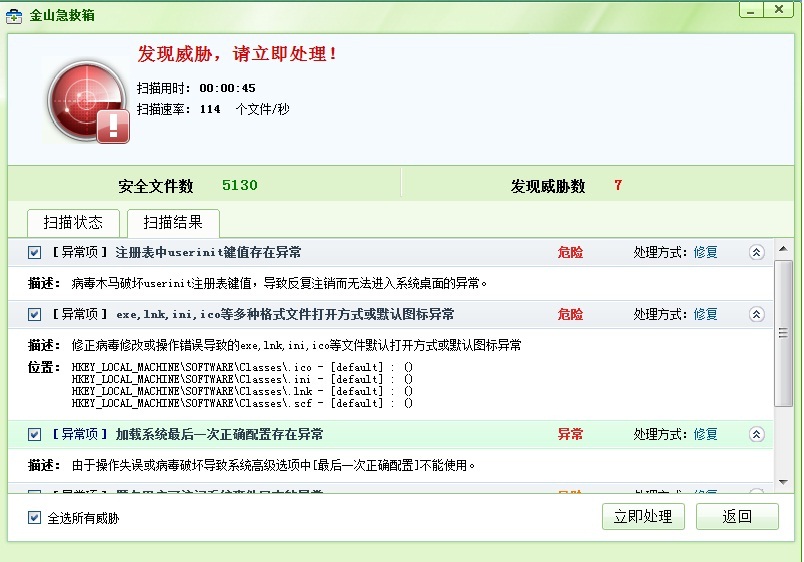The image size is (804, 562).
Task: Collapse the userinit registry anomaly details
Action: tap(756, 252)
